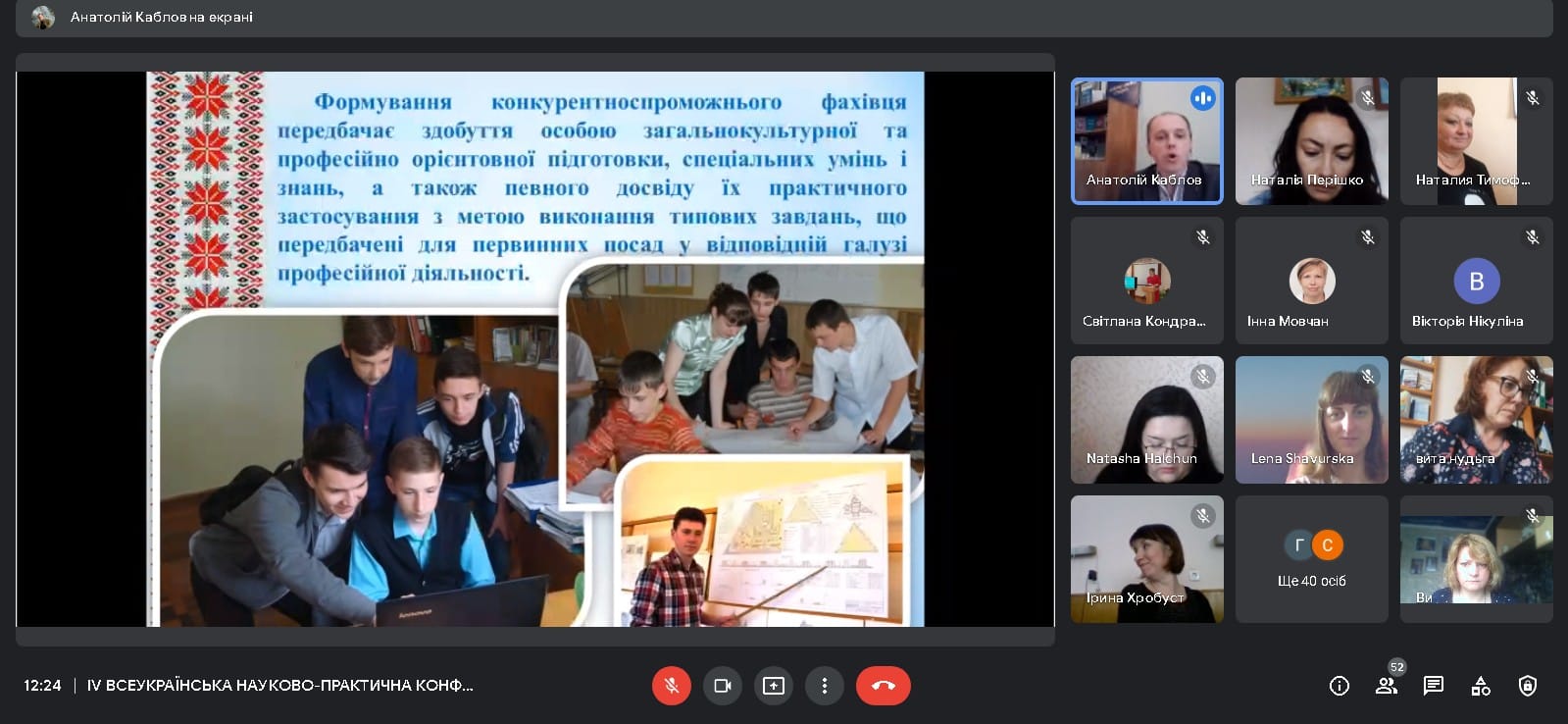1568x724 pixels.
Task: Click muted mic icon on Ірина Хробуст tile
Action: point(1203,516)
